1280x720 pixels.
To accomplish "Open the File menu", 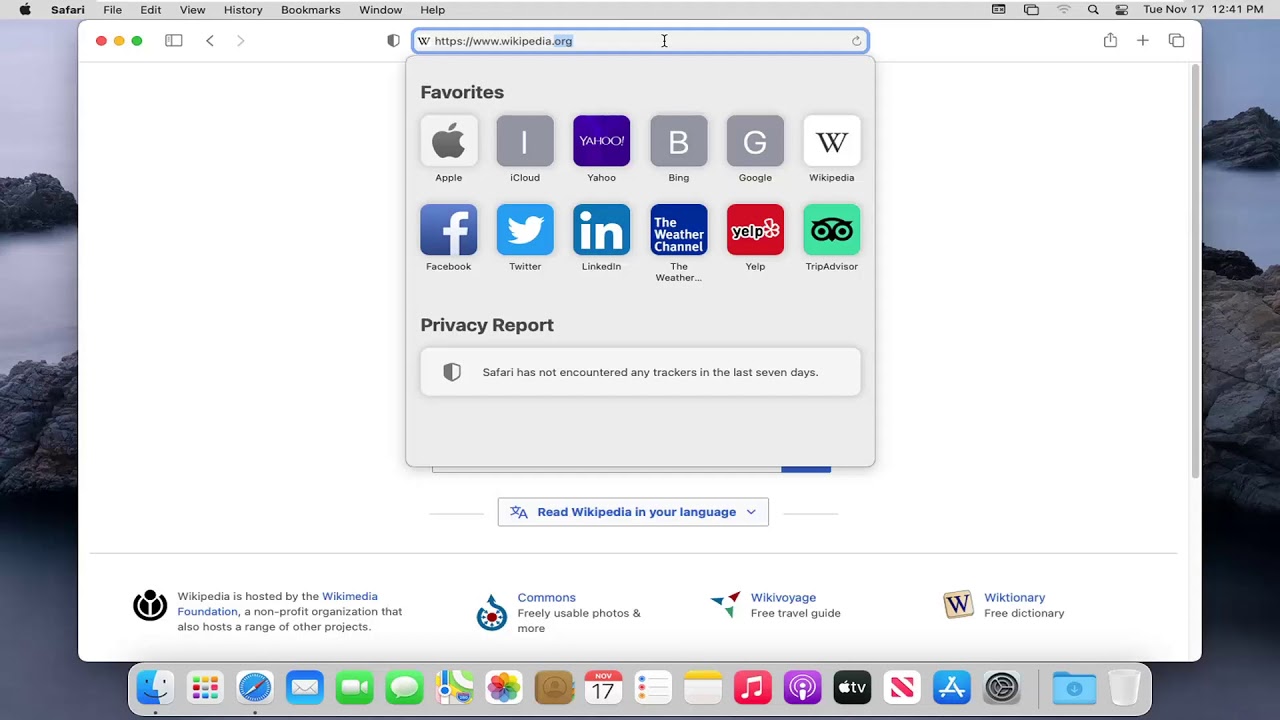I will [112, 10].
